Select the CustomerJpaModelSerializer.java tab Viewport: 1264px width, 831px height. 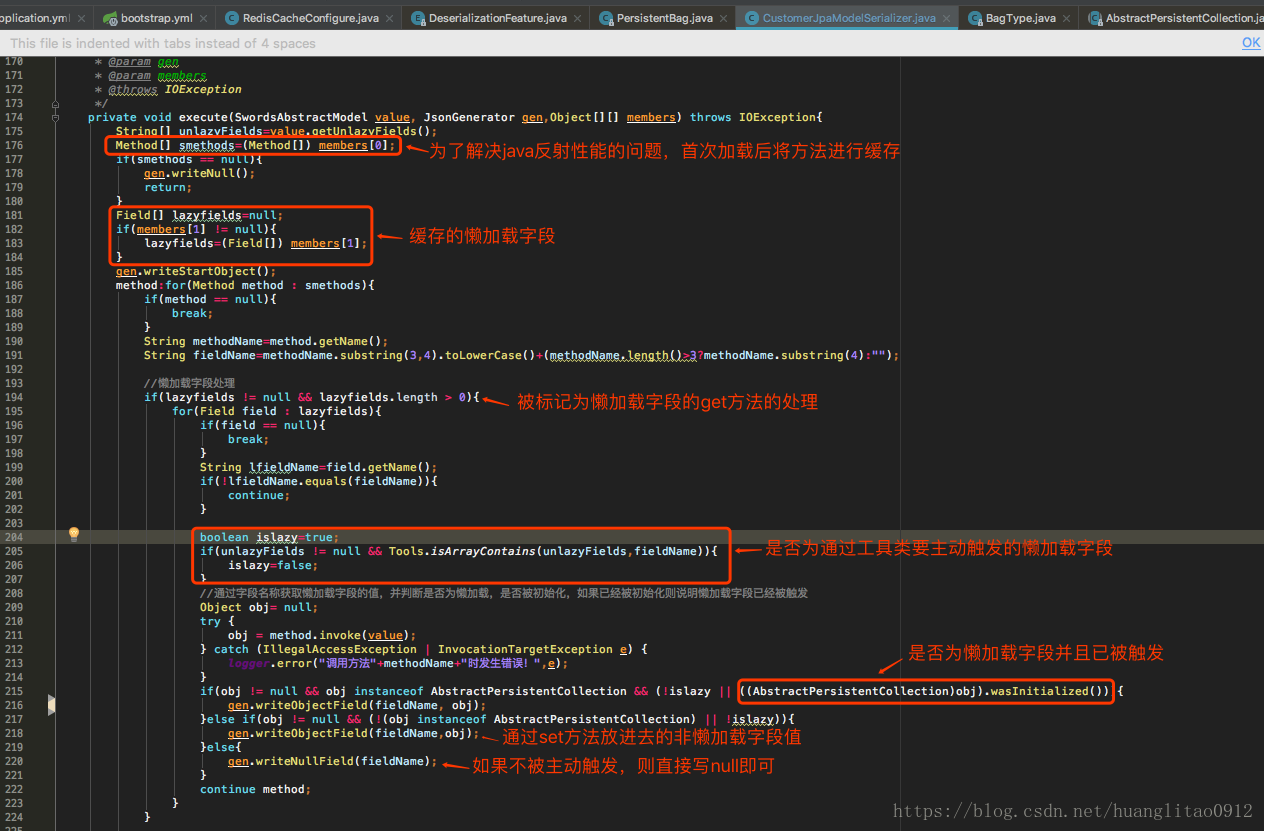[848, 18]
